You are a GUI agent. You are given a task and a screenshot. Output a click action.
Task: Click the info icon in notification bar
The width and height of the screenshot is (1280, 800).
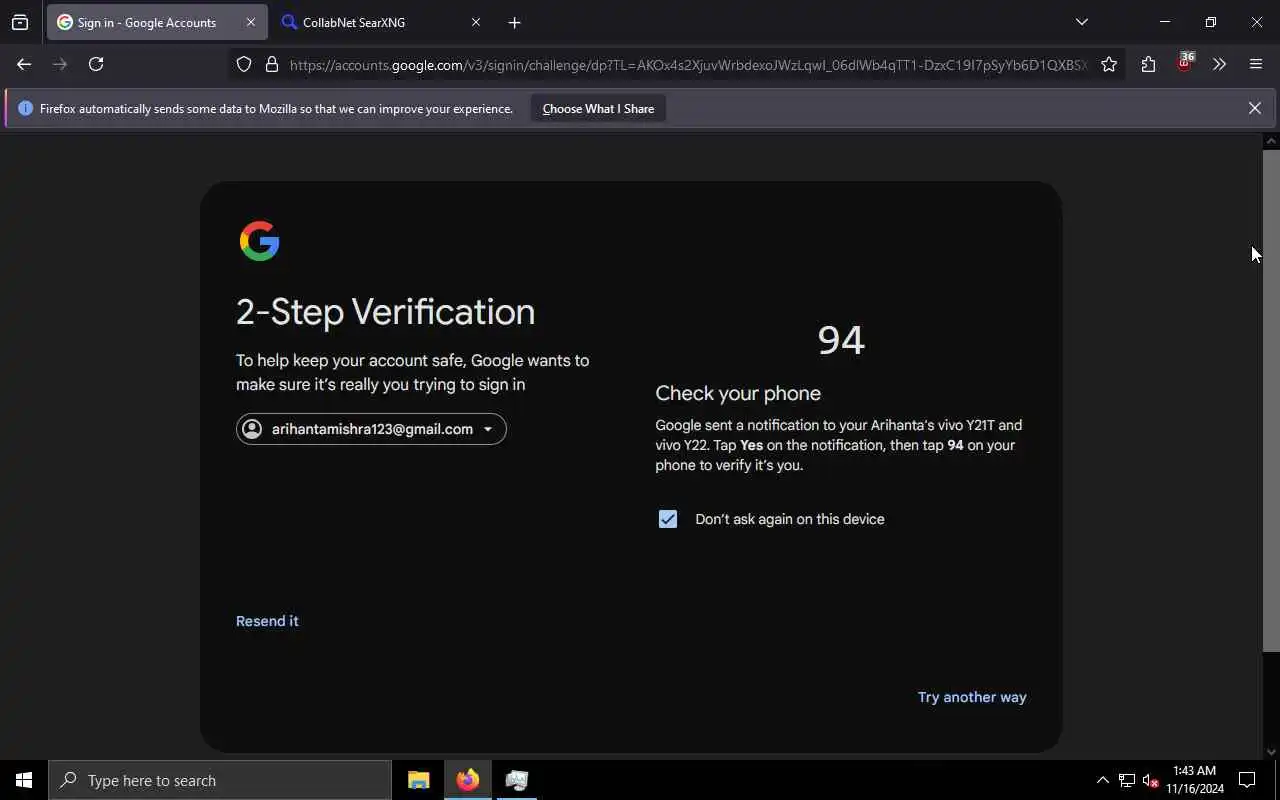(x=25, y=108)
